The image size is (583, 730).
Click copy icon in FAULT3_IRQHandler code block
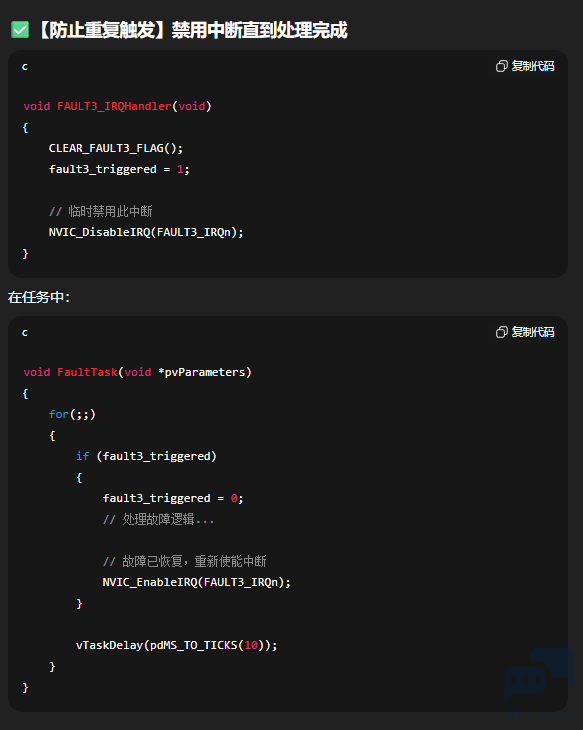(x=502, y=66)
